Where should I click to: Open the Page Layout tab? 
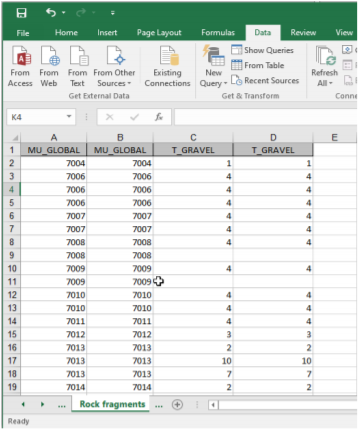click(x=159, y=33)
